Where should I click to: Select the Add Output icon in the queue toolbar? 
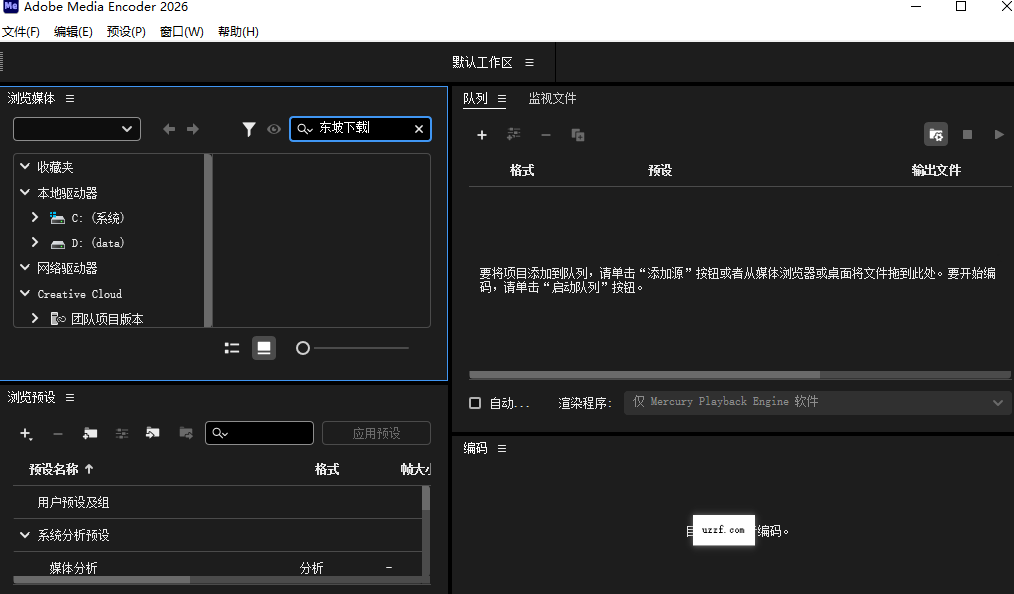[x=513, y=134]
